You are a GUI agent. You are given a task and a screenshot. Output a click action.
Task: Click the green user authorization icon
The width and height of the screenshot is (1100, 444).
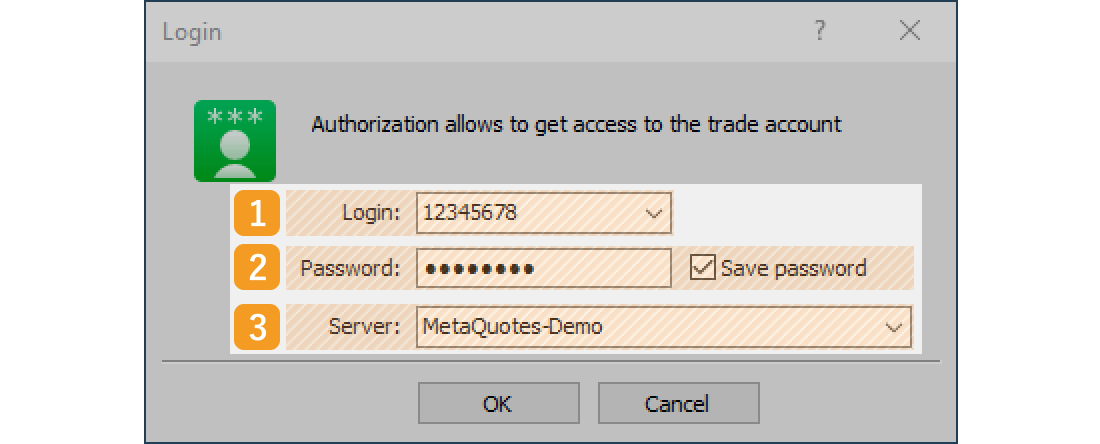[235, 141]
